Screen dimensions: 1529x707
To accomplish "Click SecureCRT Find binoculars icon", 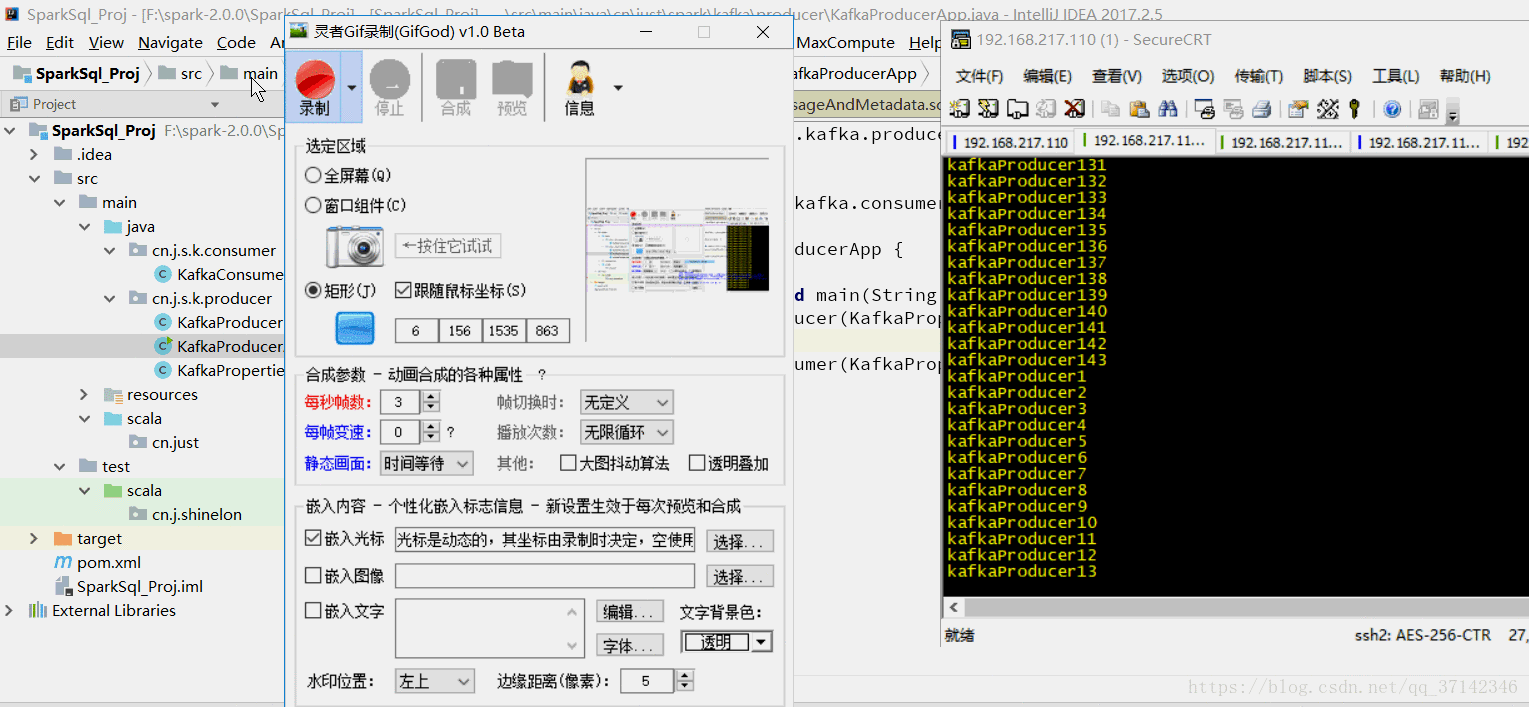I will pos(1167,109).
